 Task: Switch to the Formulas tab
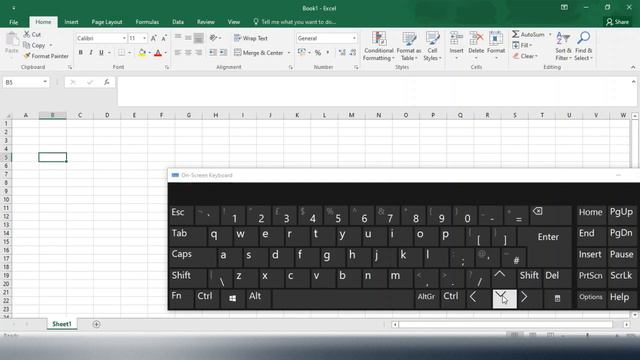click(x=147, y=22)
